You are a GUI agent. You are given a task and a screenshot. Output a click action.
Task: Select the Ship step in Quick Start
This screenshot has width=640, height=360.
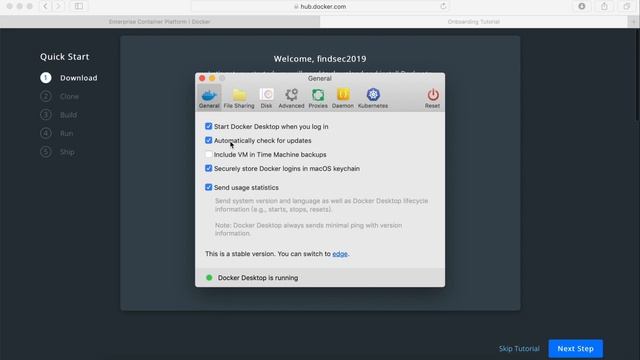coord(57,152)
